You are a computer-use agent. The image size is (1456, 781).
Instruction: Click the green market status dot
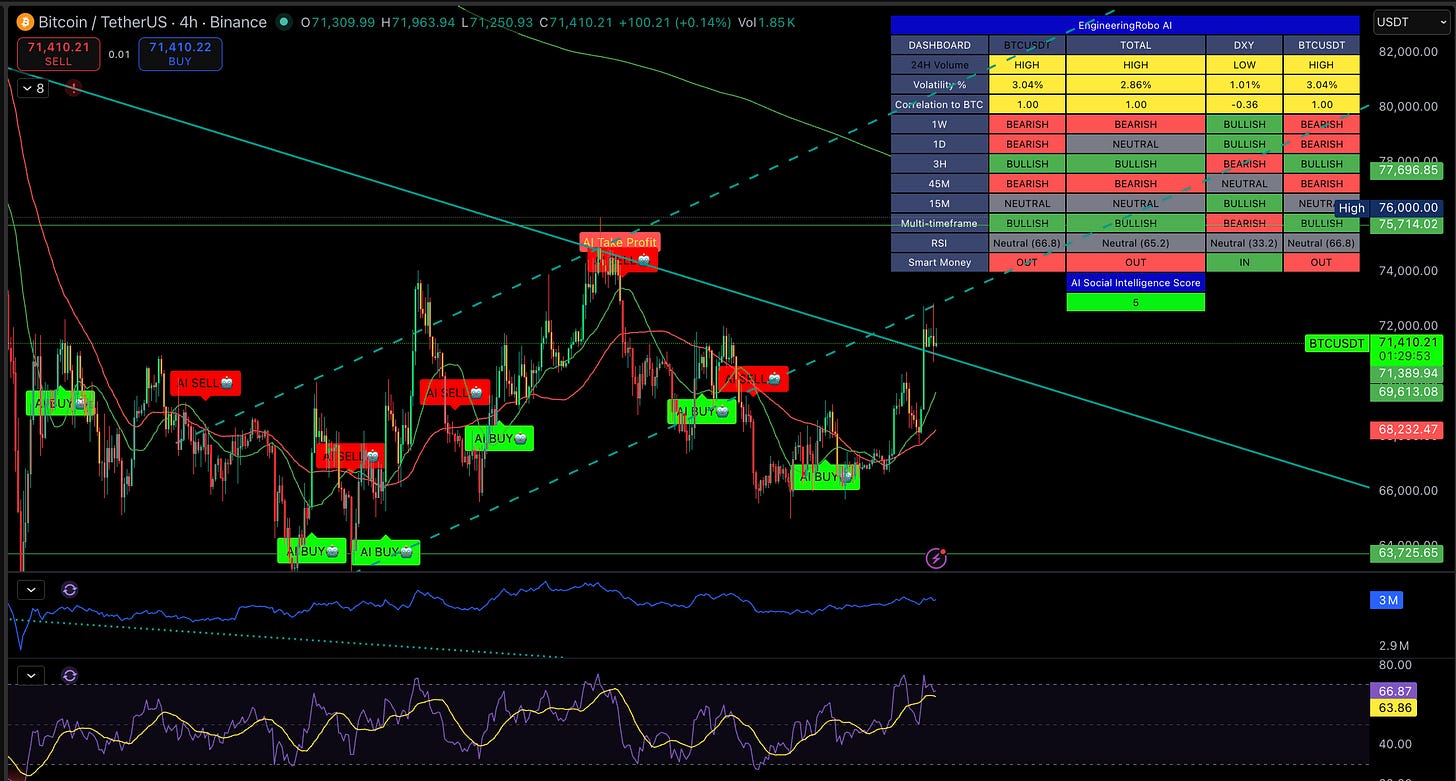tap(284, 22)
